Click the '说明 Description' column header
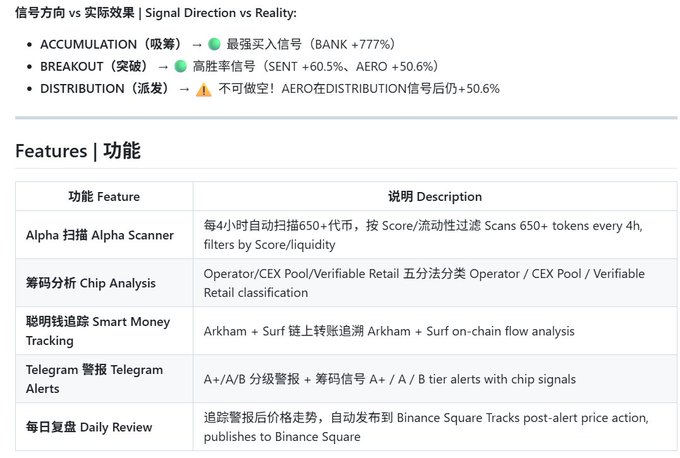The image size is (680, 458). coord(435,196)
